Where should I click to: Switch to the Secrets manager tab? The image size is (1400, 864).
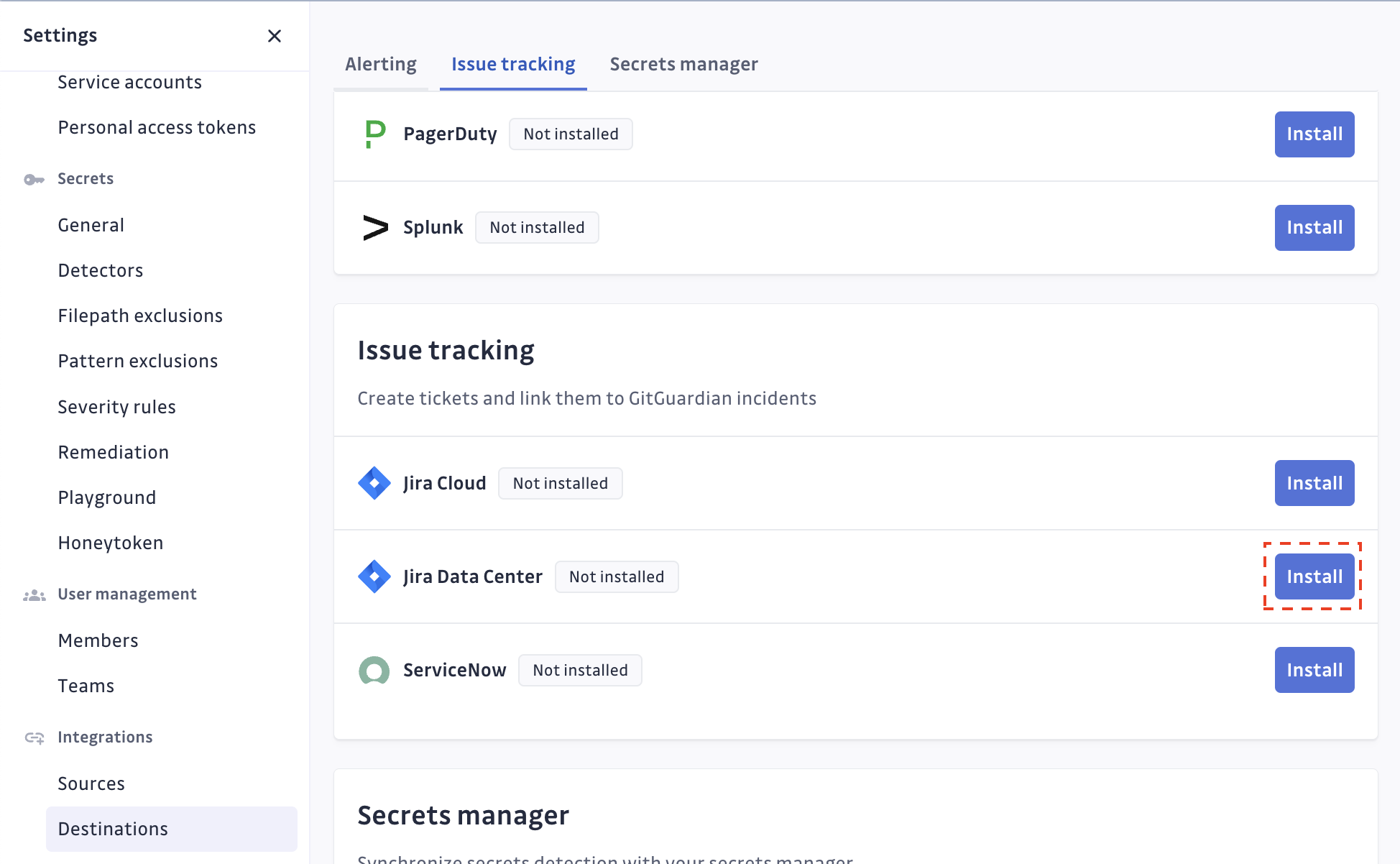pyautogui.click(x=683, y=64)
